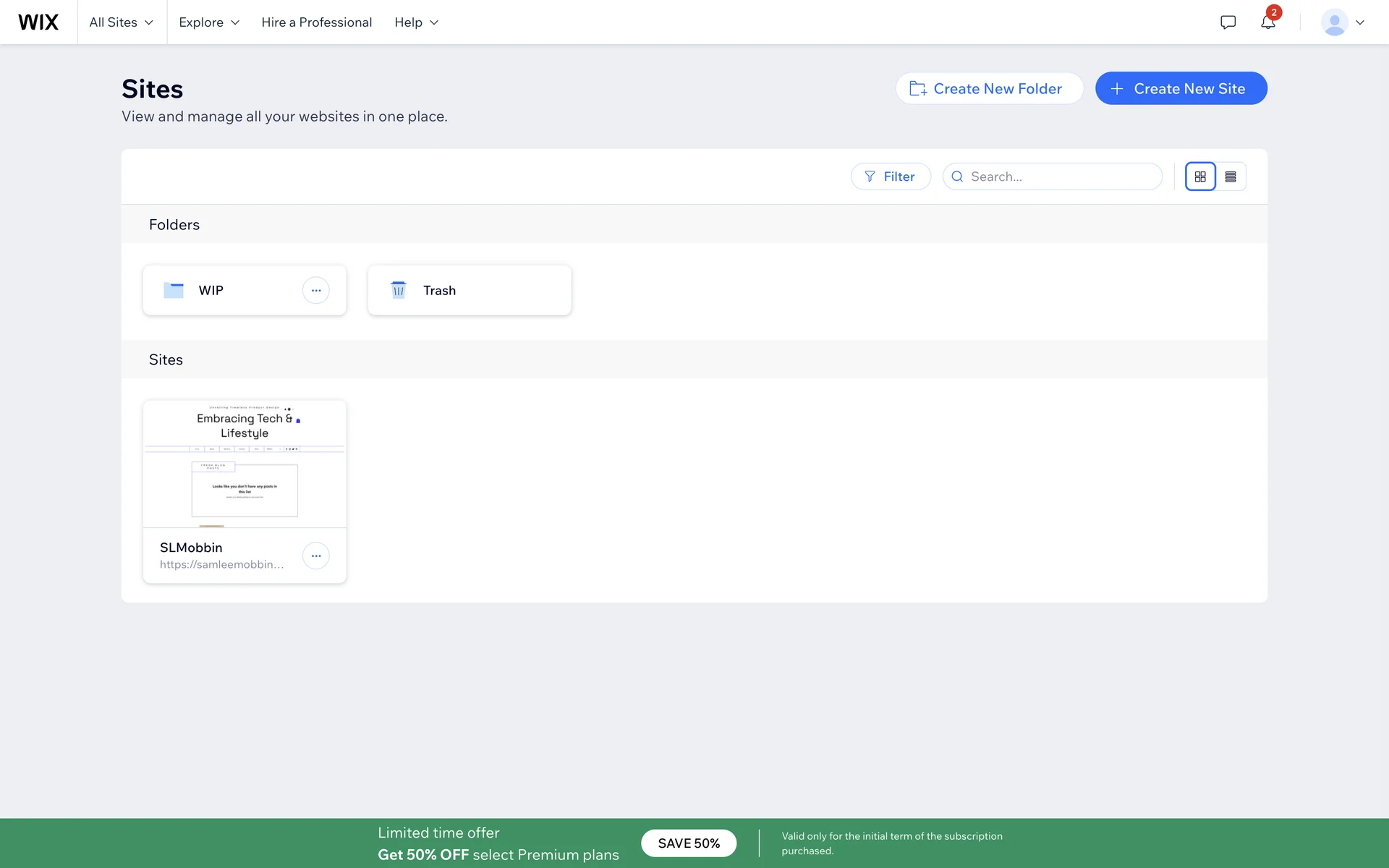Open the Trash folder
Image resolution: width=1389 pixels, height=868 pixels.
pos(469,290)
